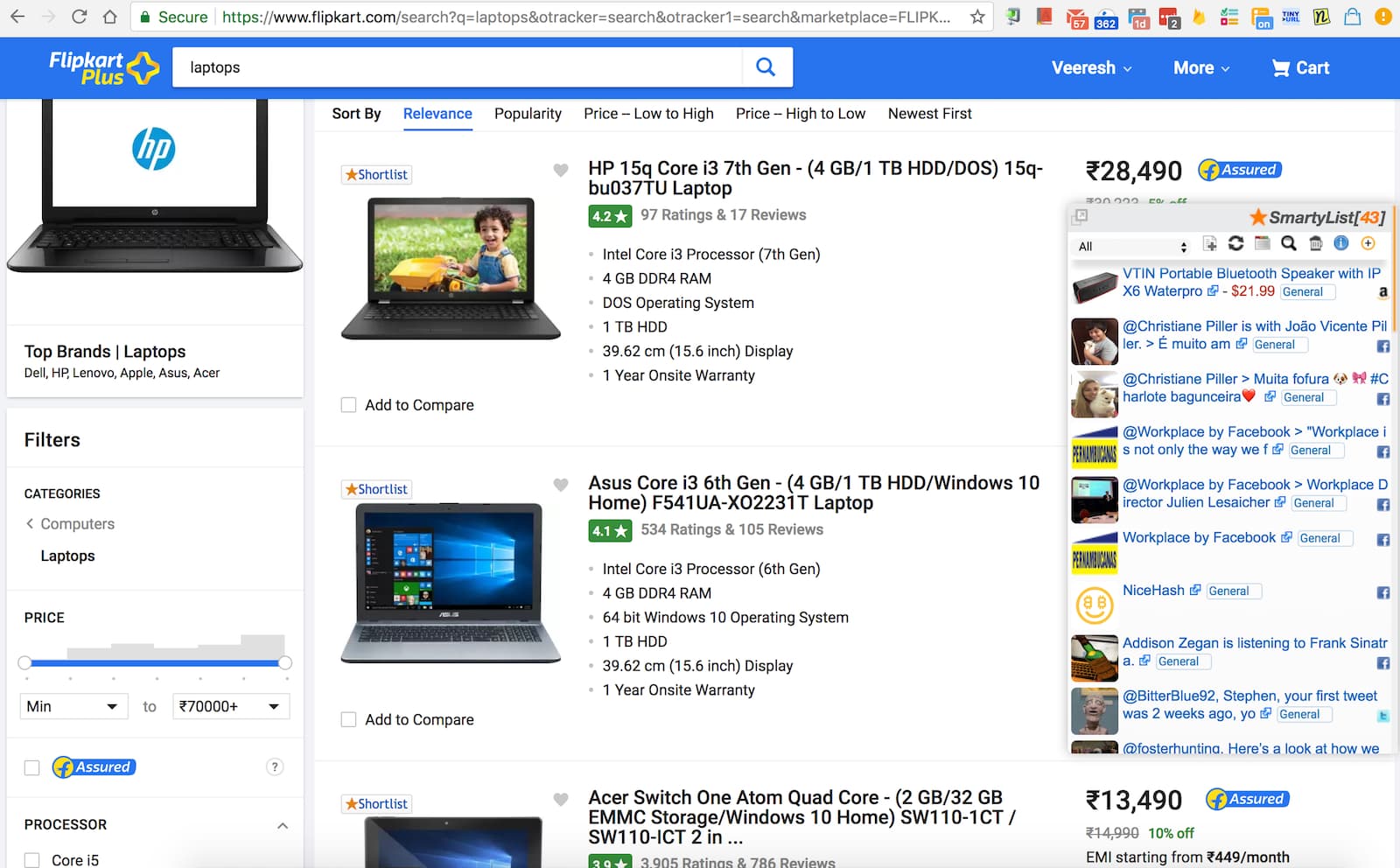Click the orange plus icon in SmartyList
The height and width of the screenshot is (868, 1400).
(x=1368, y=244)
